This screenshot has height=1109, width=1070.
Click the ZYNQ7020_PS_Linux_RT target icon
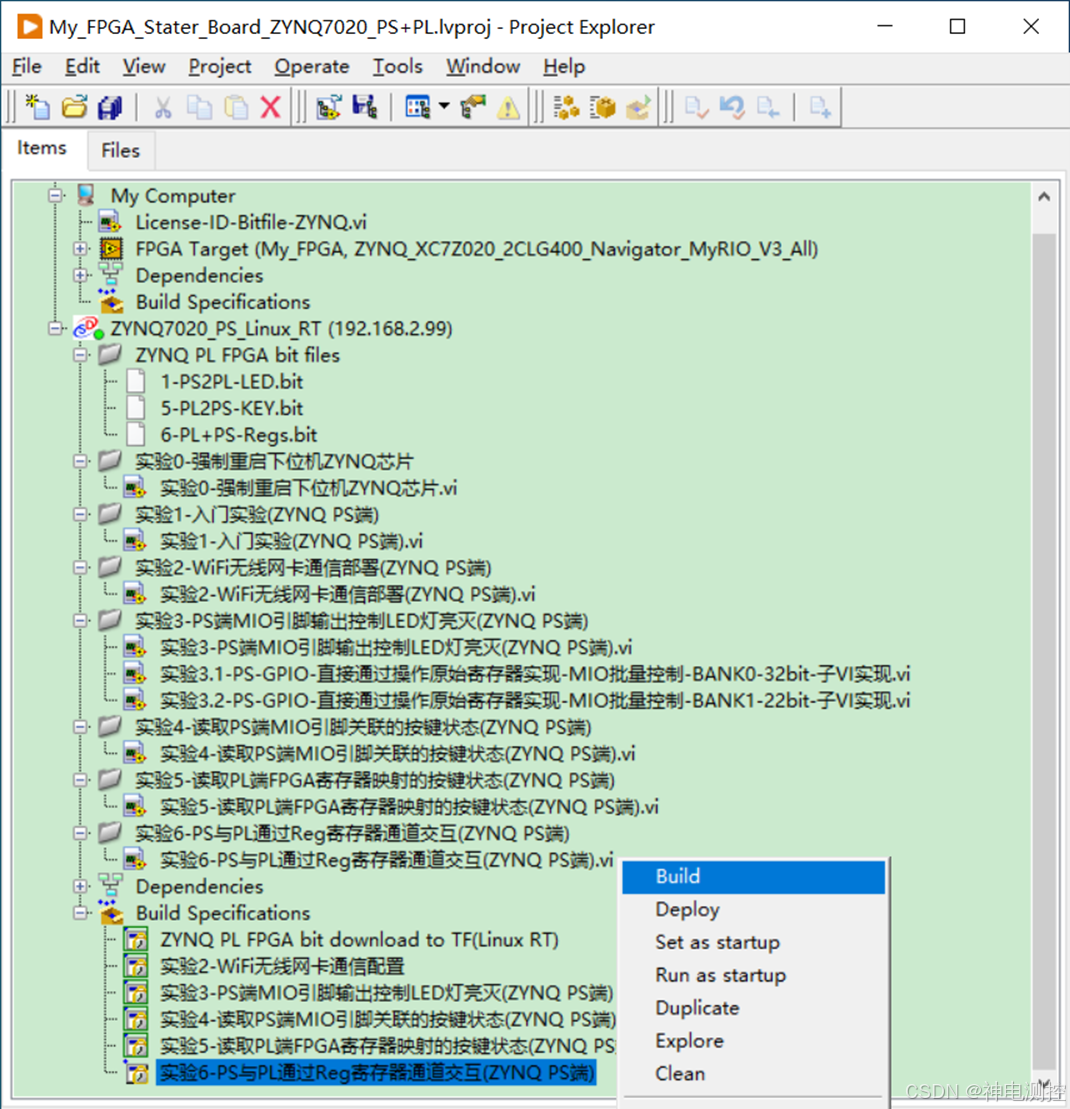[x=88, y=328]
